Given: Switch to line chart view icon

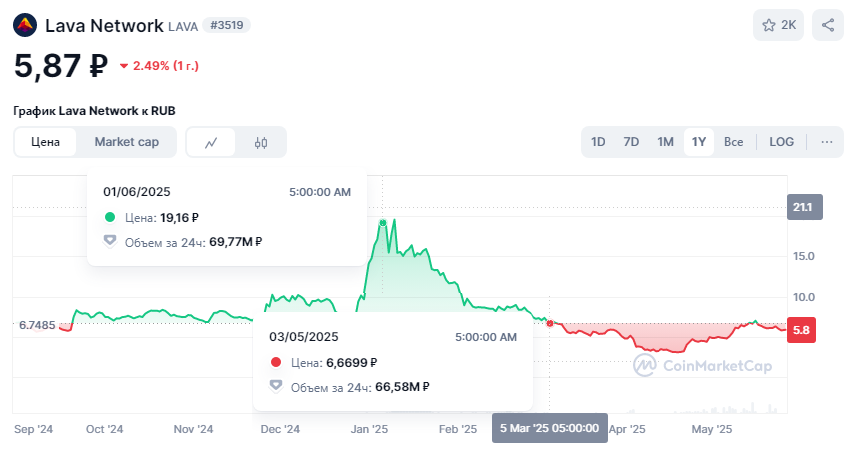Looking at the screenshot, I should point(211,143).
